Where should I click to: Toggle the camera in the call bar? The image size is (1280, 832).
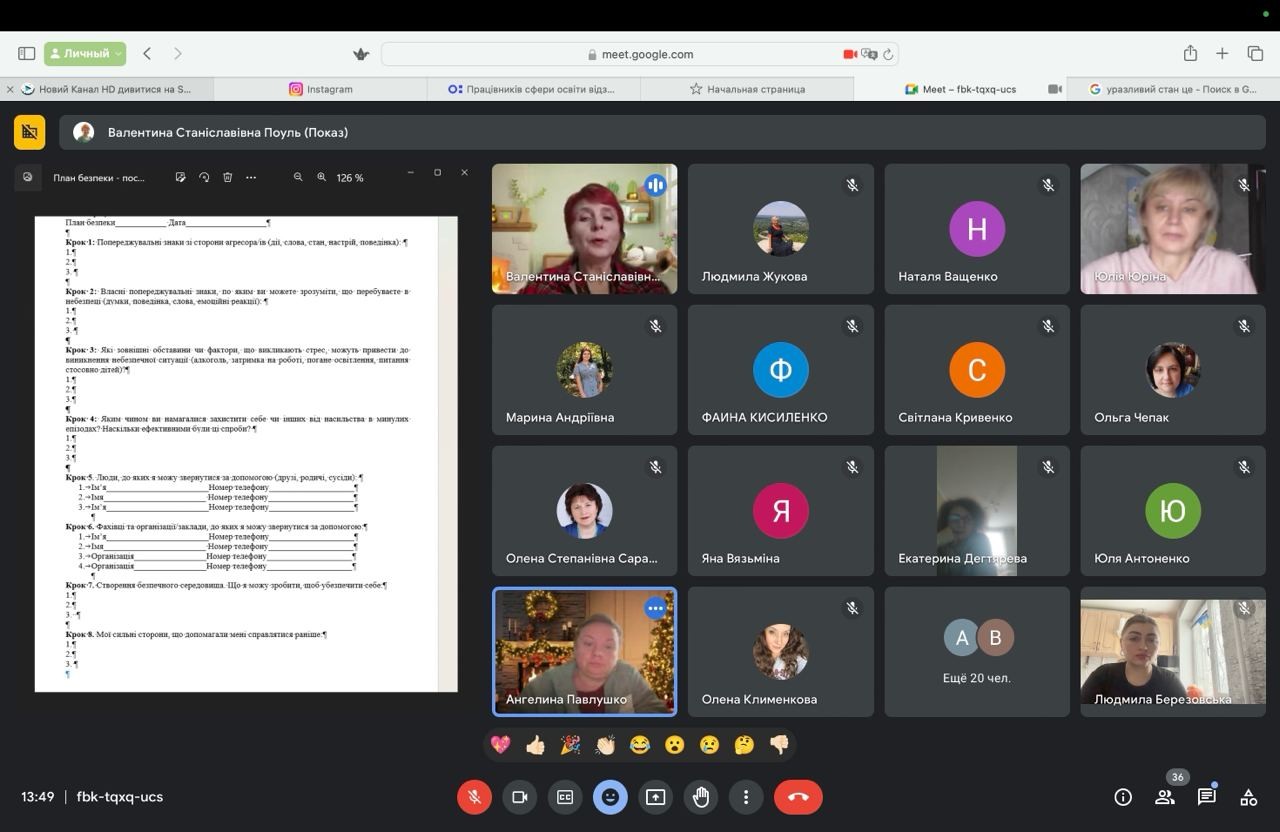520,797
